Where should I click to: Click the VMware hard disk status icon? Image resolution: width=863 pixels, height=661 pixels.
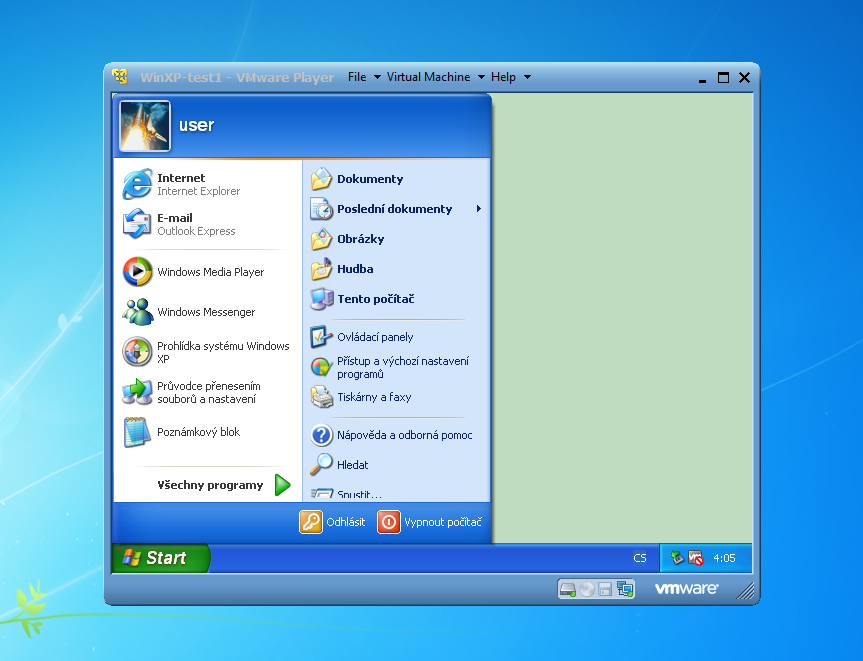(567, 589)
